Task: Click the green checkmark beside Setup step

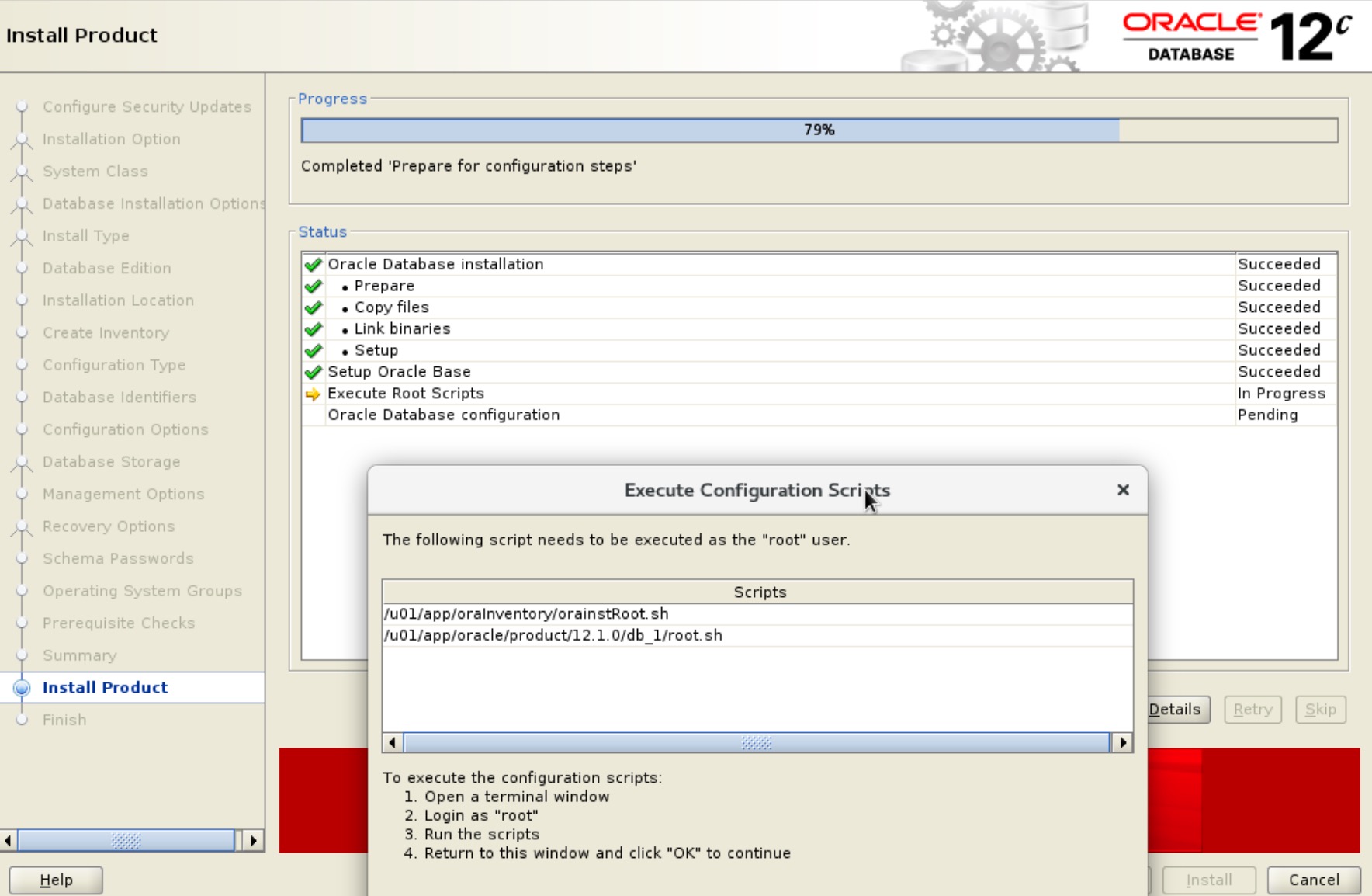Action: point(314,351)
